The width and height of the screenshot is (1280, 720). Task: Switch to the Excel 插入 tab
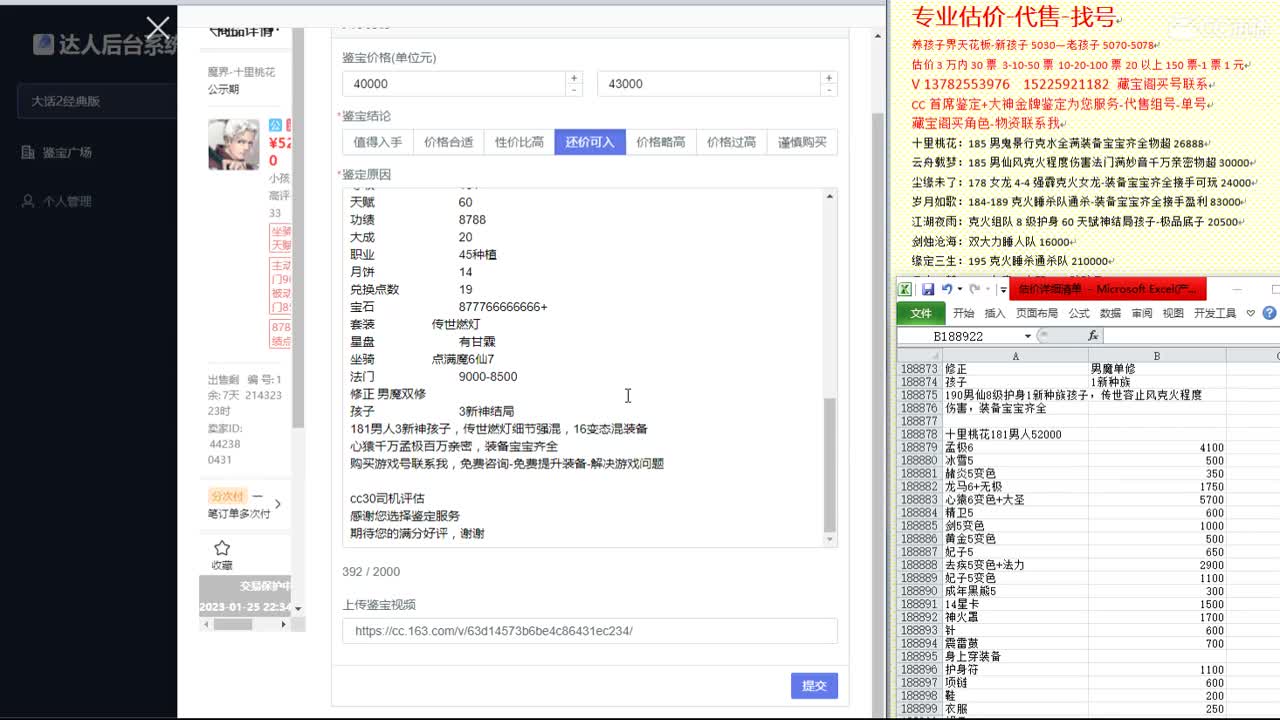(x=994, y=313)
